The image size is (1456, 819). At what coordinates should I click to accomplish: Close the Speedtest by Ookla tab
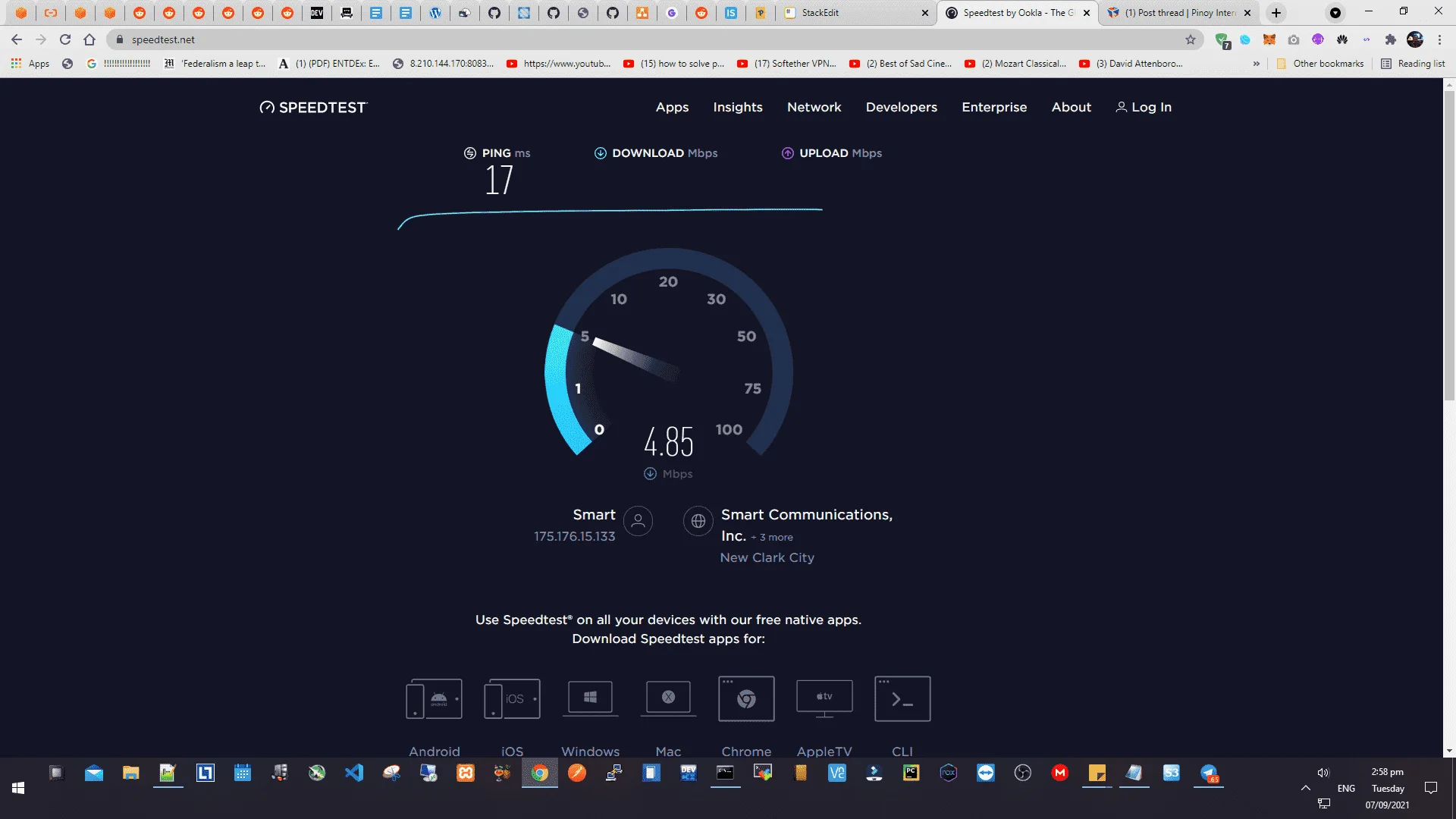[x=1087, y=13]
